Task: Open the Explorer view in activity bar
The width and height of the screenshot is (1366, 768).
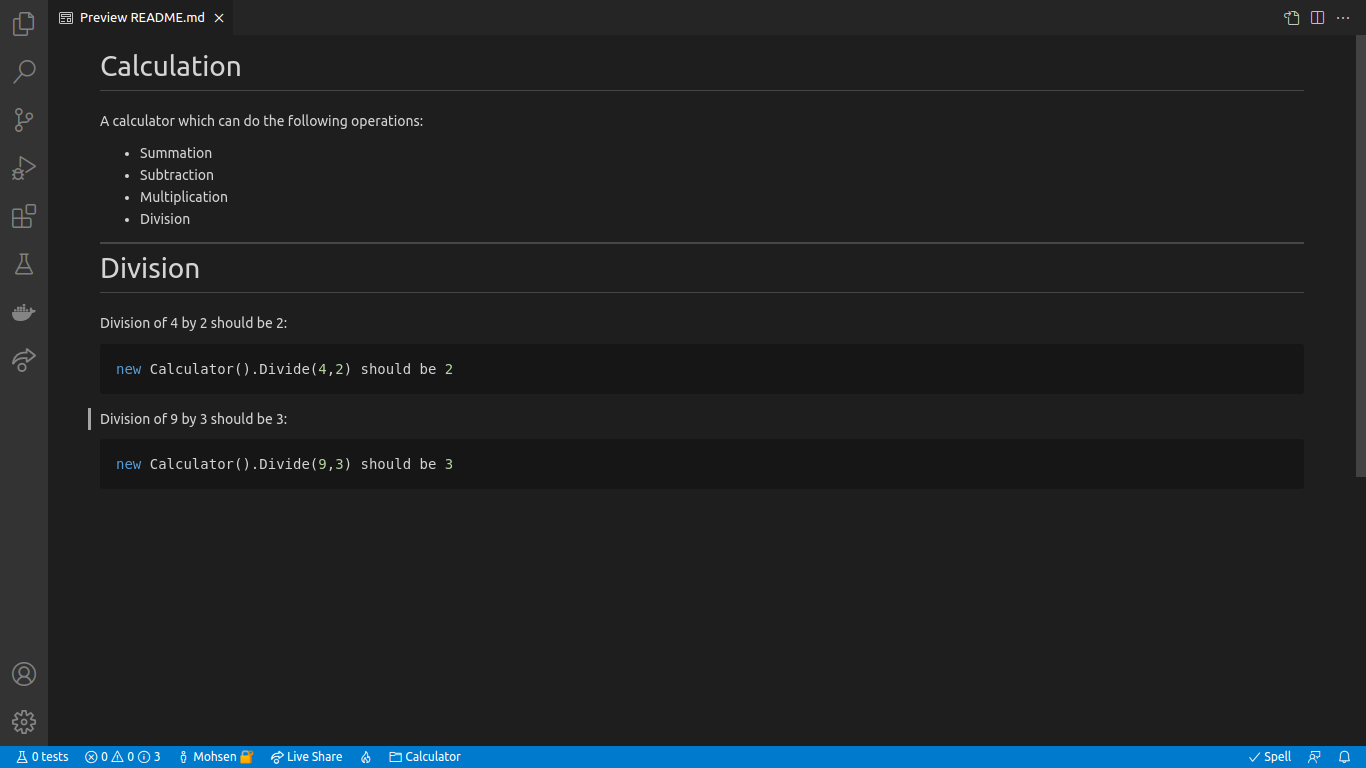Action: (24, 24)
